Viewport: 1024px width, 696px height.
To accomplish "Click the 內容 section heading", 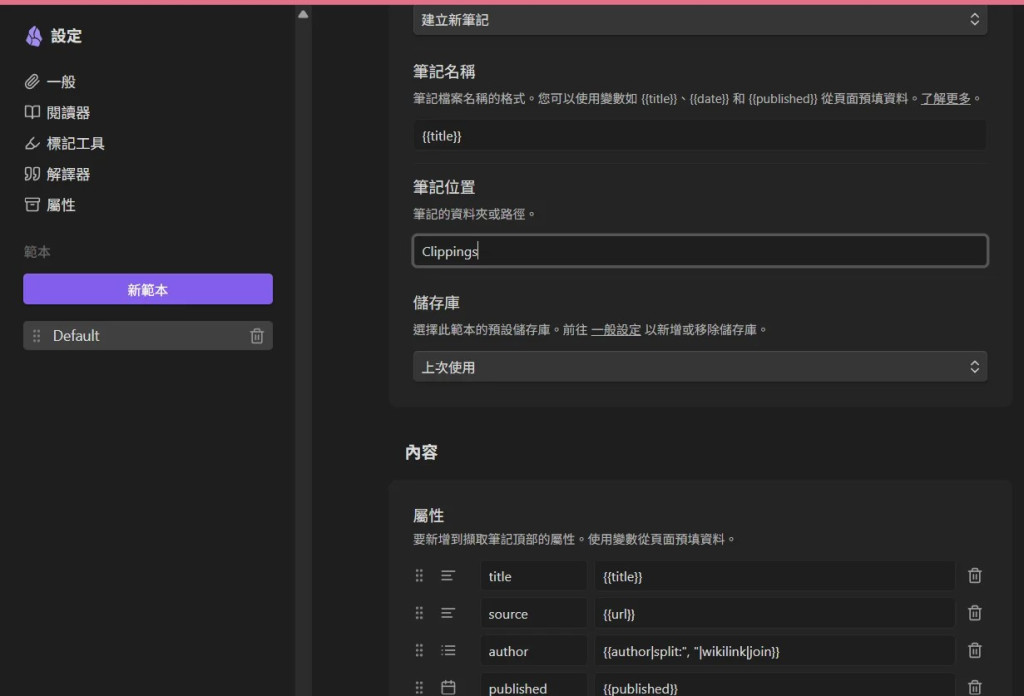I will coord(421,452).
